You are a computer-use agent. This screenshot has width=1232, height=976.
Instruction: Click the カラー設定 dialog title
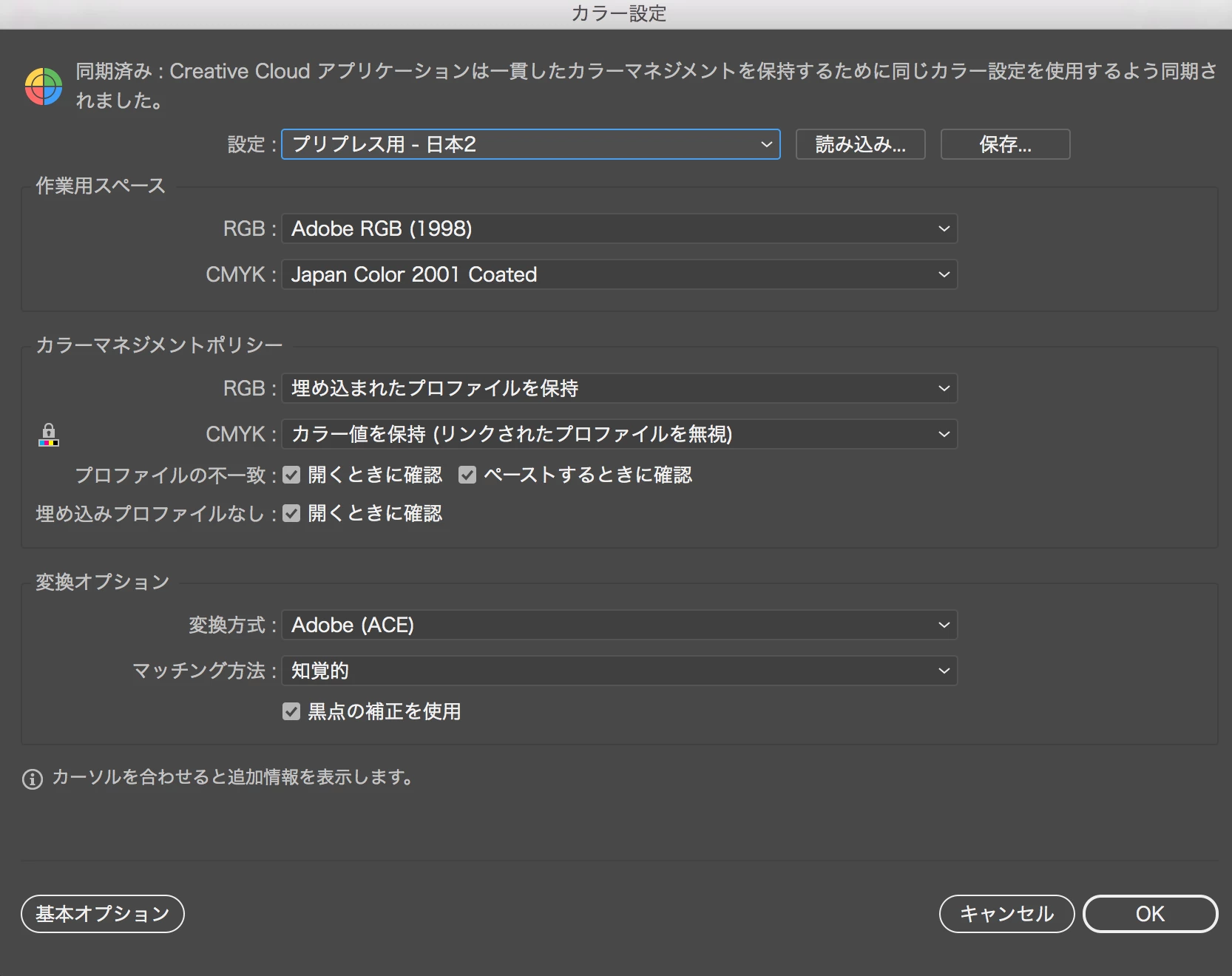click(619, 14)
